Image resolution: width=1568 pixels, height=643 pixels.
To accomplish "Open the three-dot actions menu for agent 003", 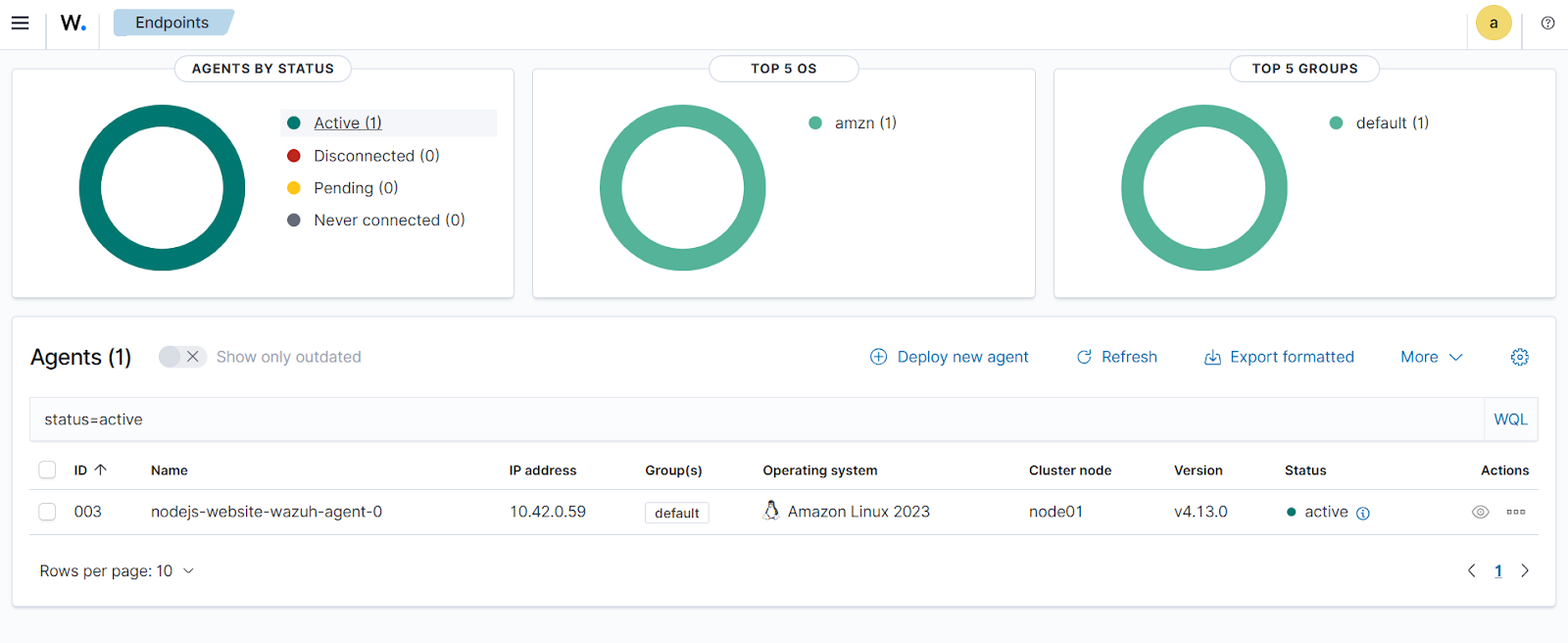I will [1515, 512].
